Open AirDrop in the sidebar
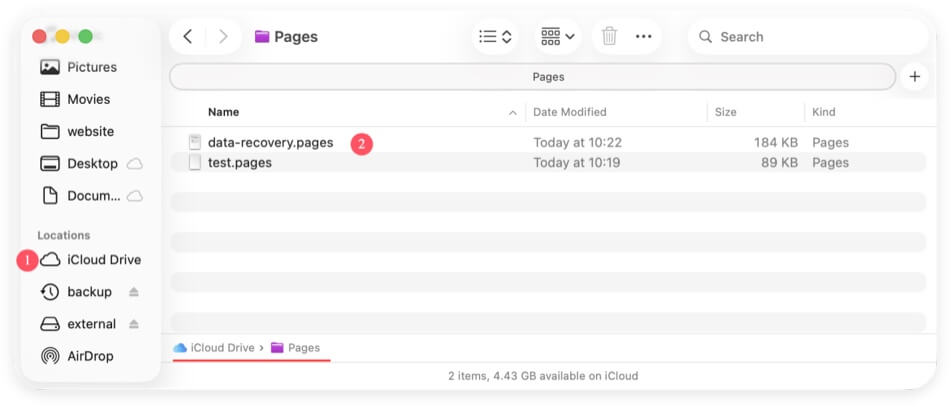951x407 pixels. (76, 356)
